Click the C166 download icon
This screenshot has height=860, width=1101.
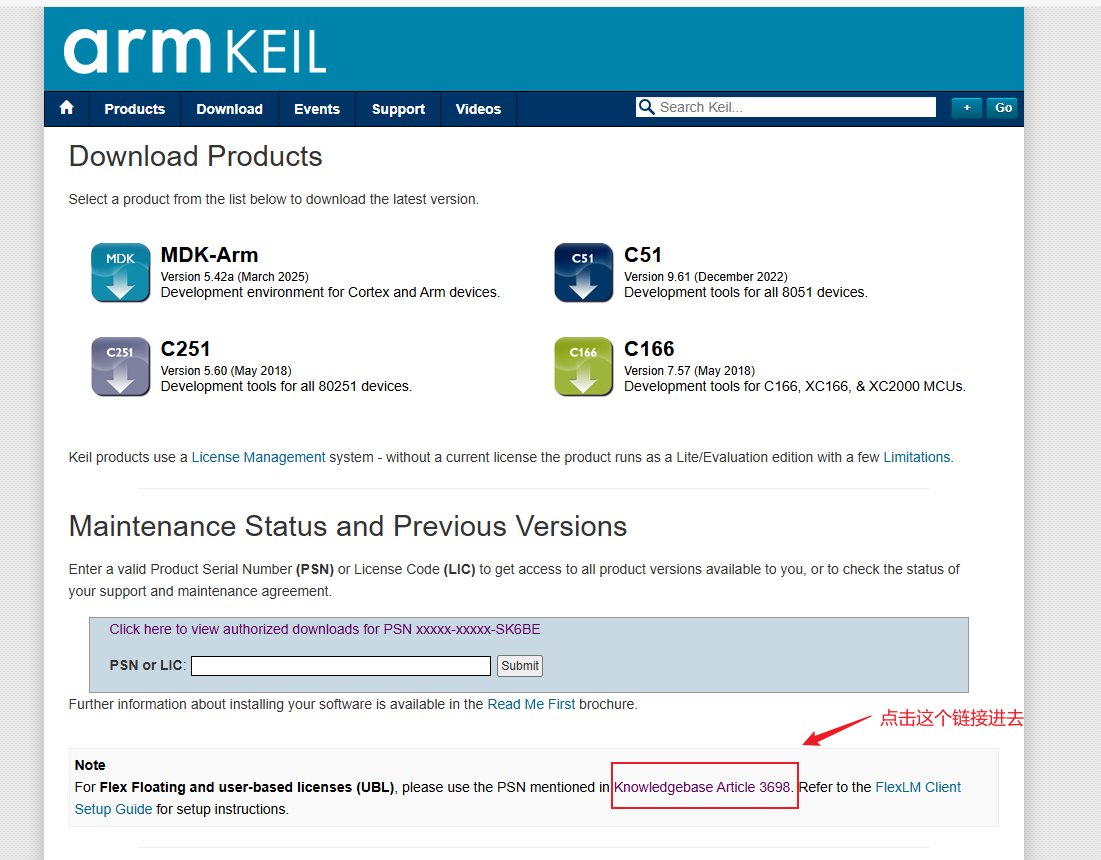tap(584, 366)
